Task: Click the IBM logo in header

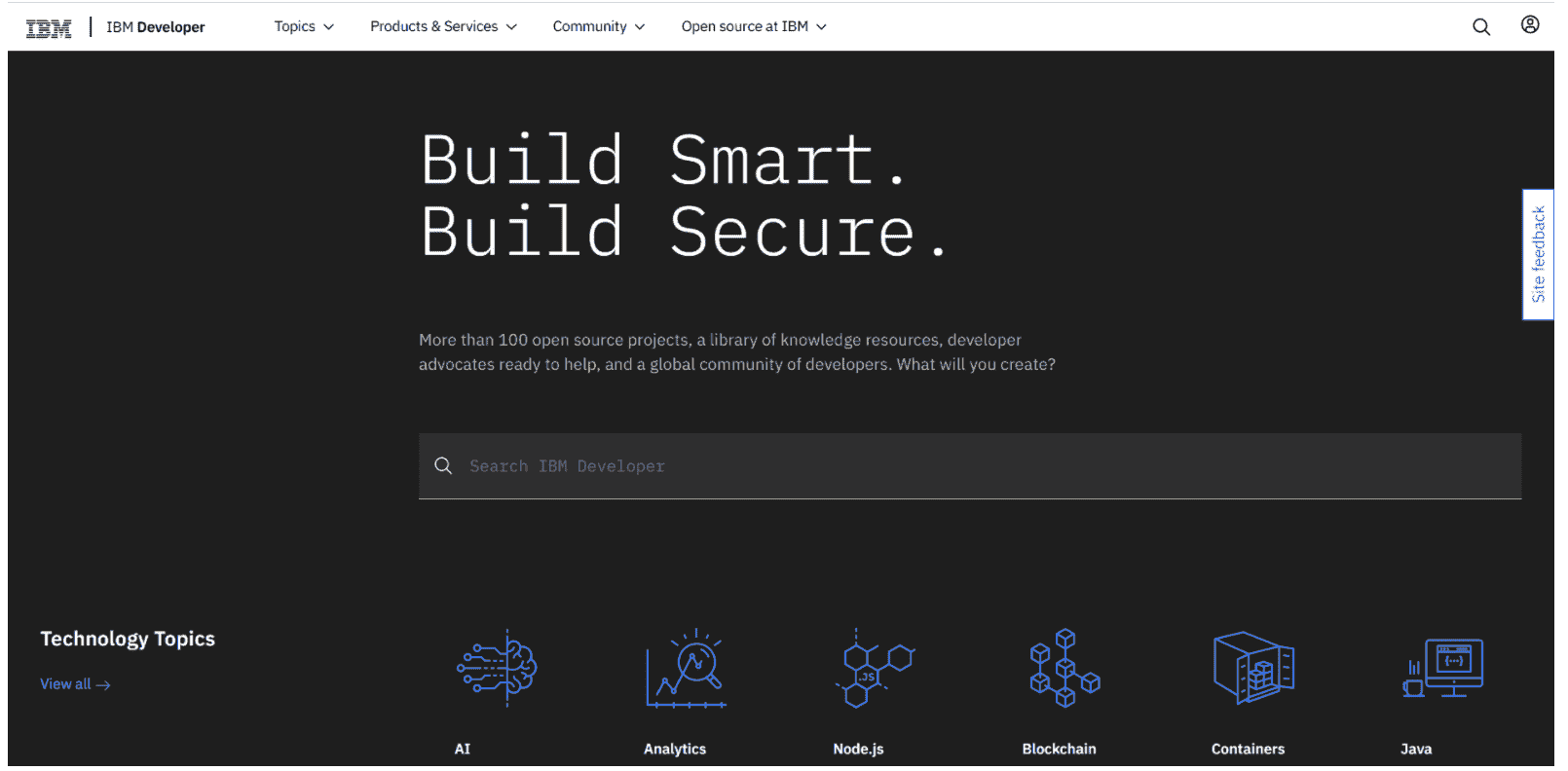Action: click(x=49, y=28)
